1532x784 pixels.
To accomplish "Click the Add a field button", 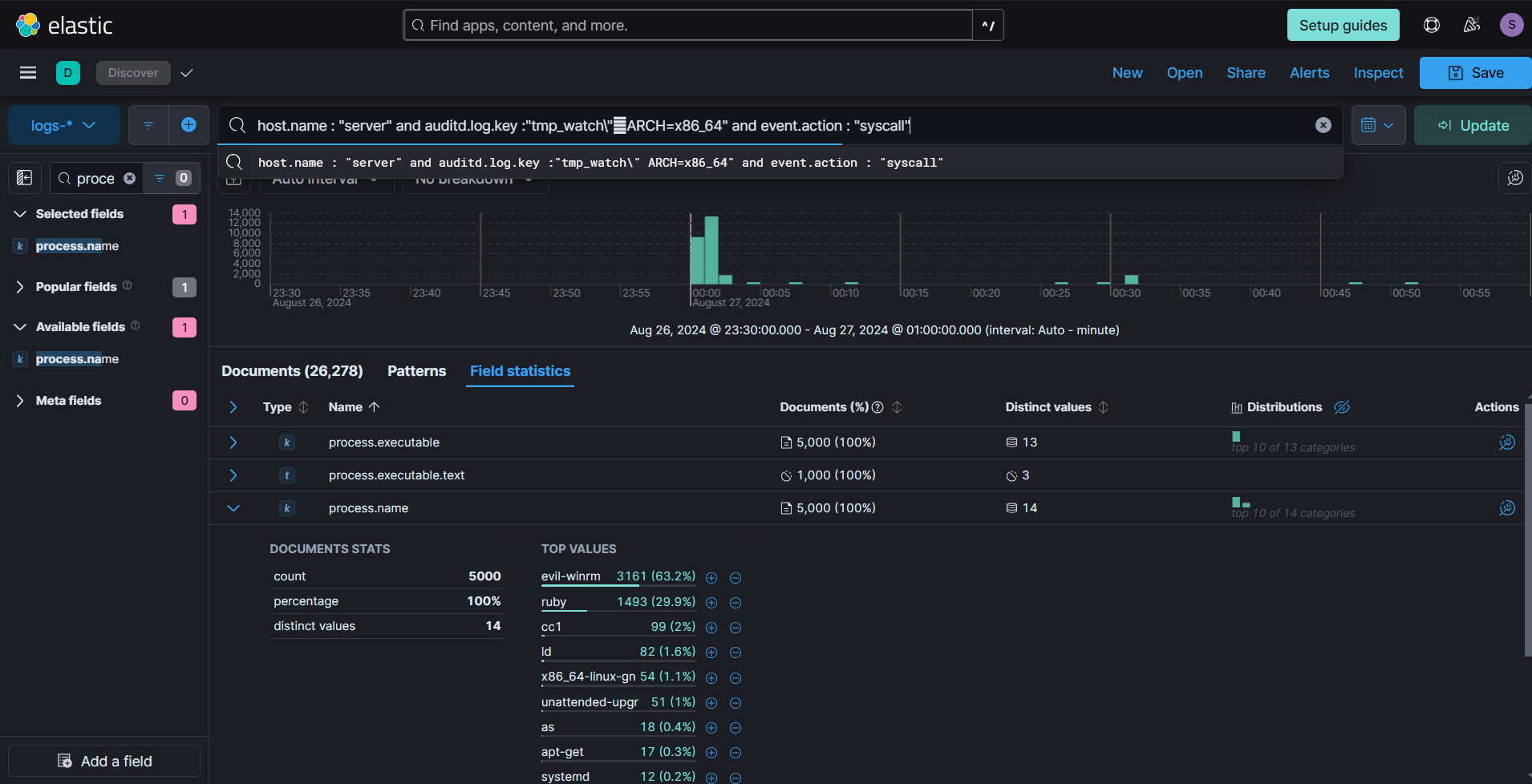I will point(104,761).
